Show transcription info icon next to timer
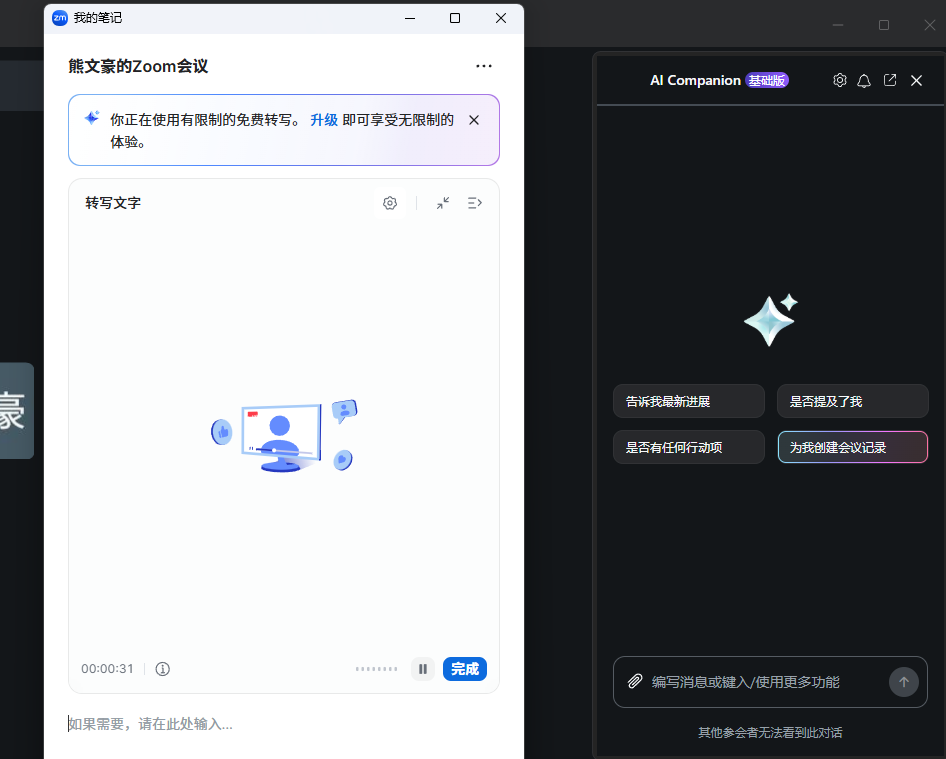The width and height of the screenshot is (946, 759). pos(163,668)
